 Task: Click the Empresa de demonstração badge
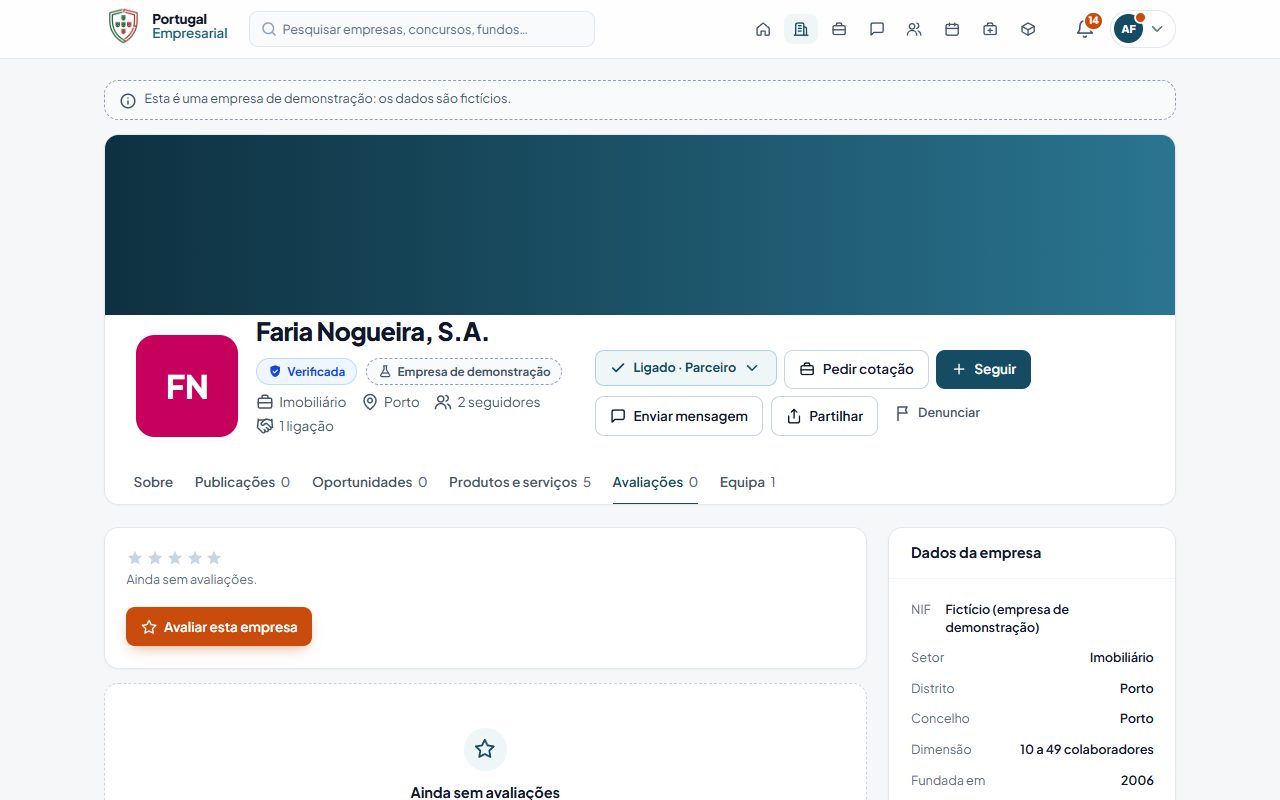tap(464, 372)
